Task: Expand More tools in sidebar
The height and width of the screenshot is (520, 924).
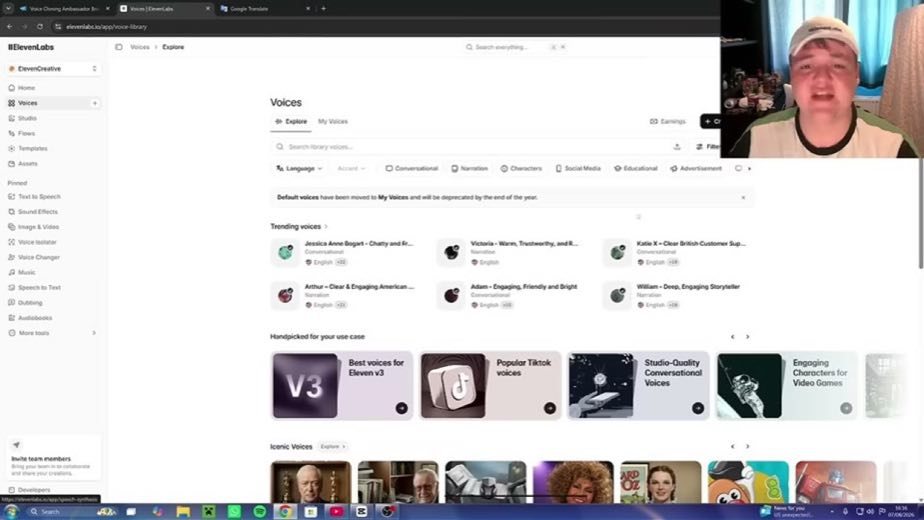Action: 52,333
